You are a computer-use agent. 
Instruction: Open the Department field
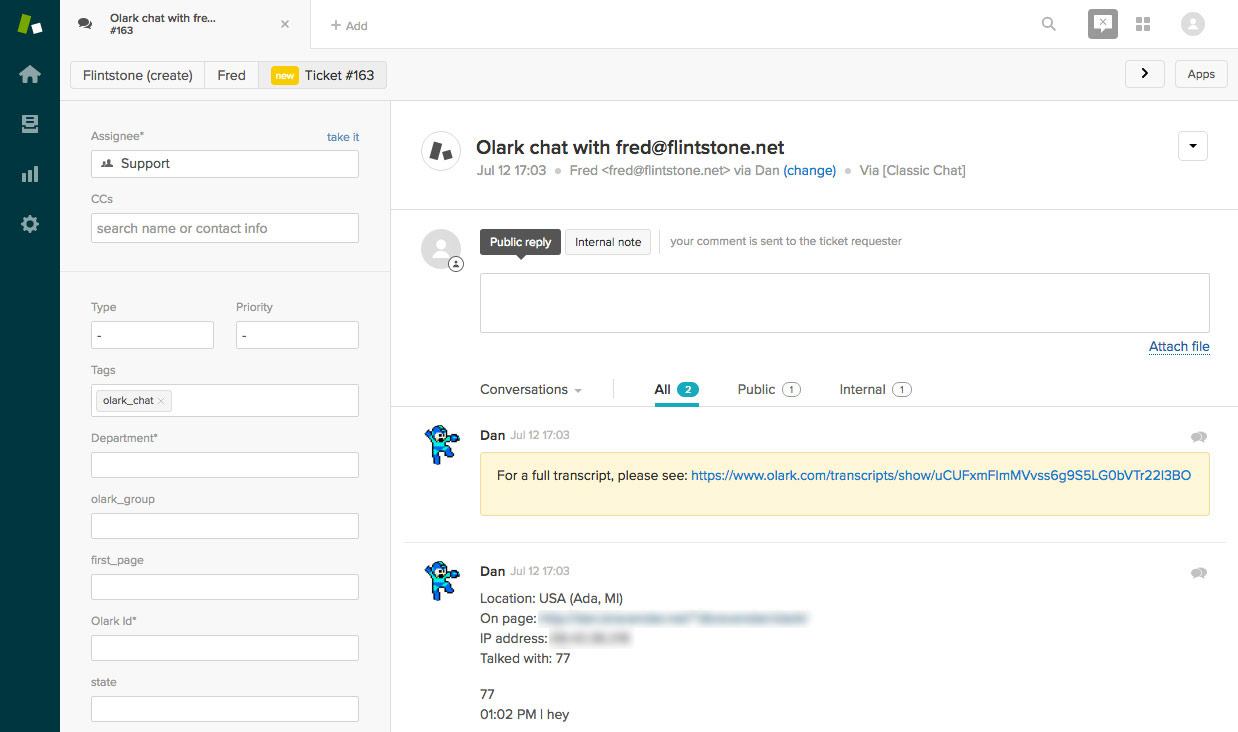pos(225,465)
